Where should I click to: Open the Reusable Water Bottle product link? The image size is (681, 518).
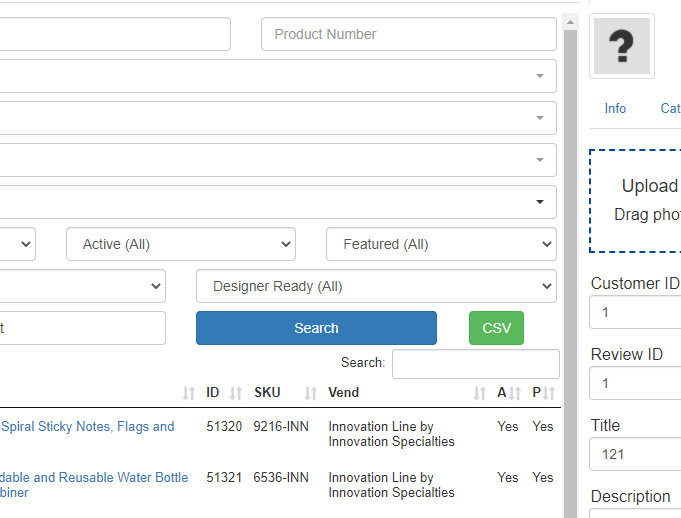94,478
